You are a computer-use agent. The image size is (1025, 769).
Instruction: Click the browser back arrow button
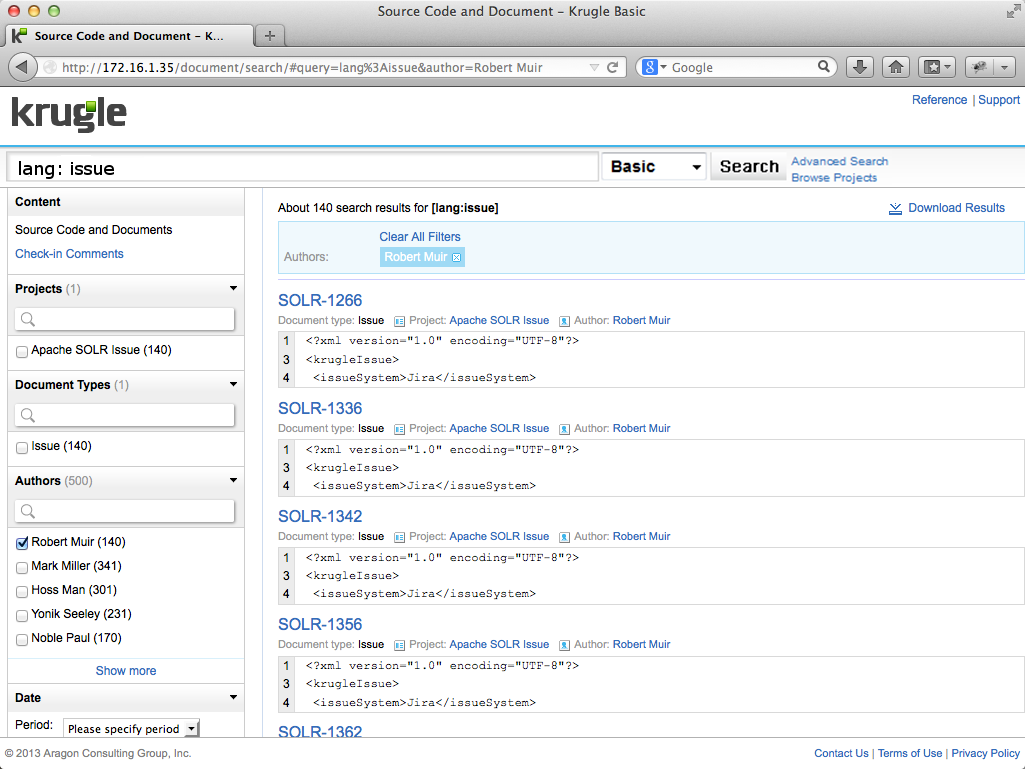(x=22, y=67)
